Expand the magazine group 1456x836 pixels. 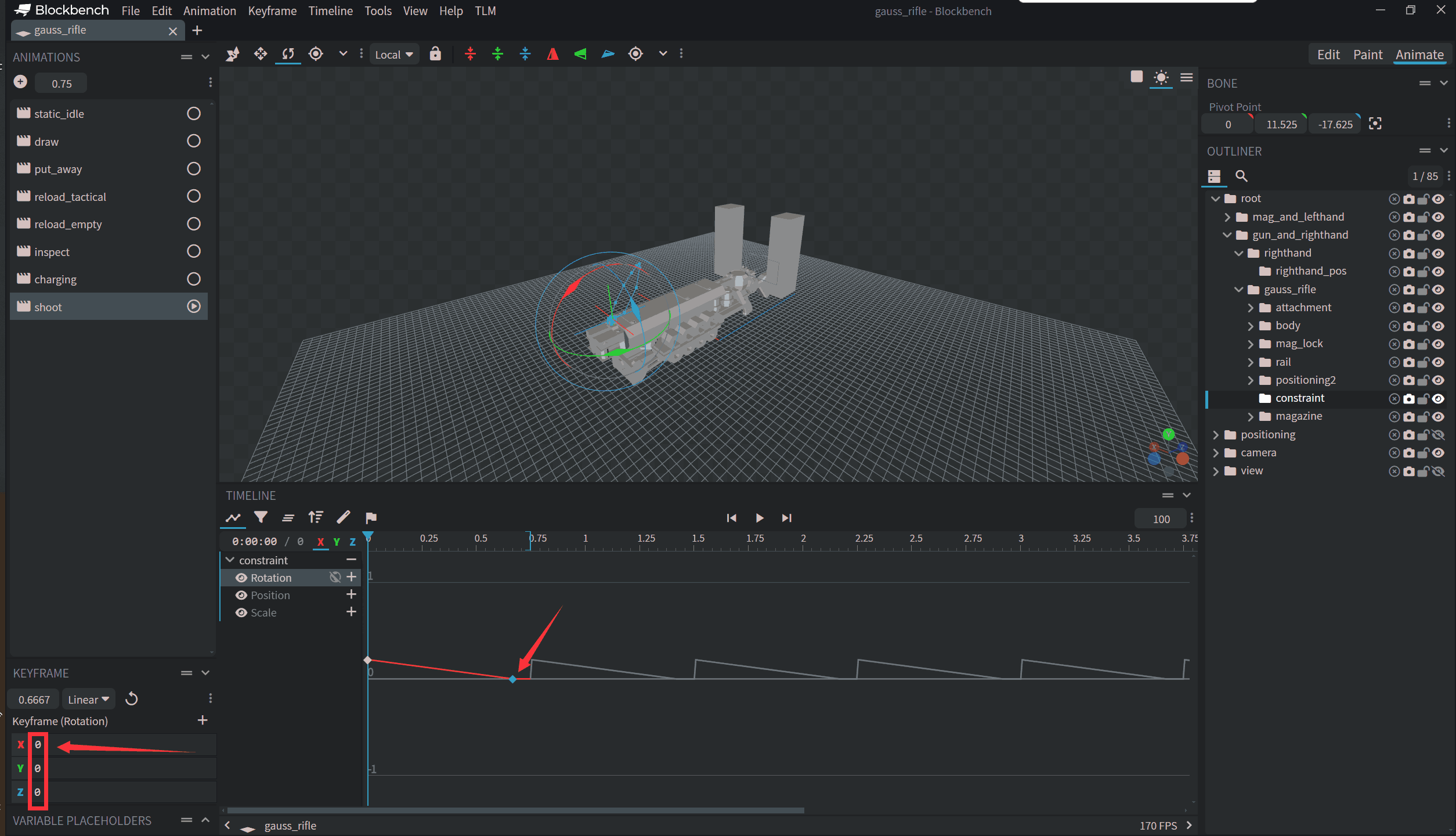1251,416
